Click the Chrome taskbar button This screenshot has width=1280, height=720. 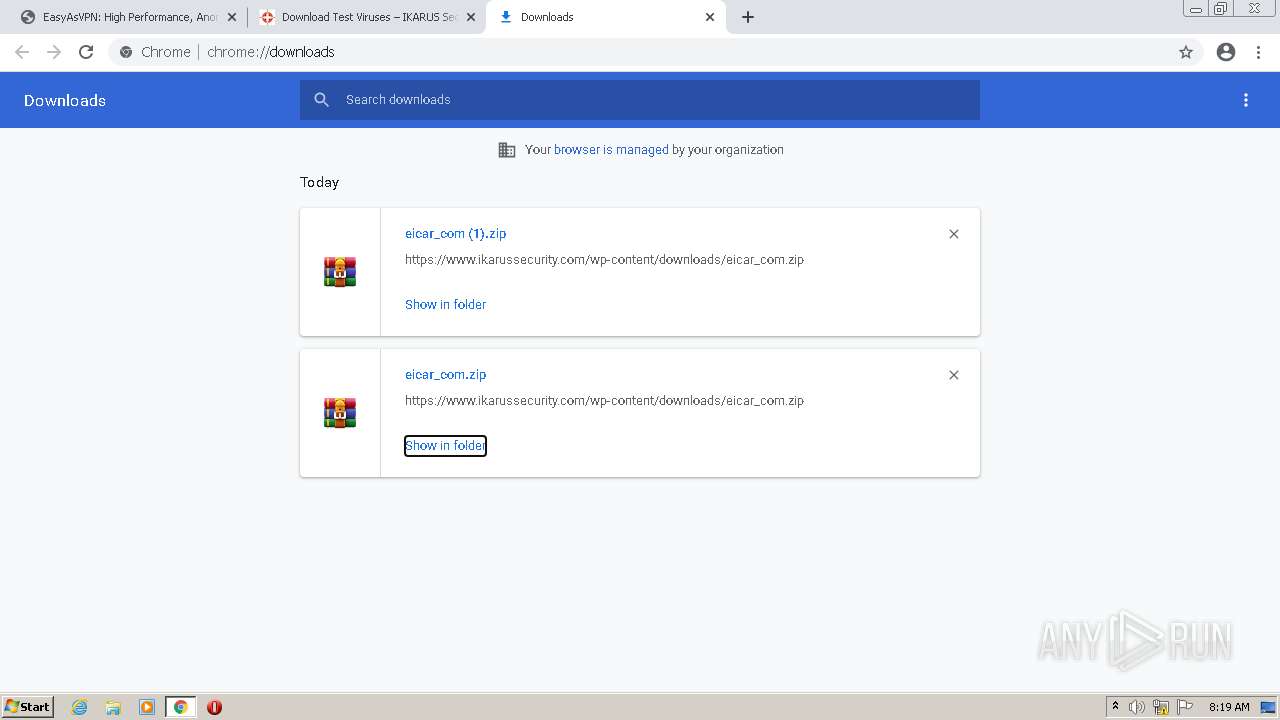point(181,707)
